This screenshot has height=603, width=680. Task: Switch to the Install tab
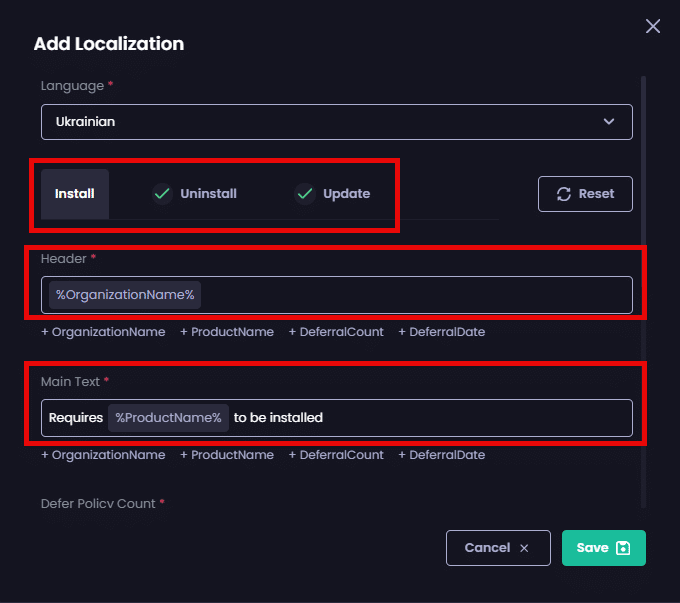(x=75, y=194)
